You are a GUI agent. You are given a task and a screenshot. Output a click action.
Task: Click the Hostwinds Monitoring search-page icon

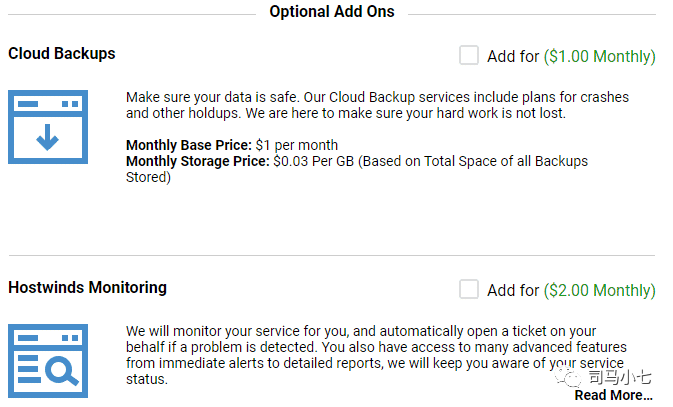[x=48, y=361]
